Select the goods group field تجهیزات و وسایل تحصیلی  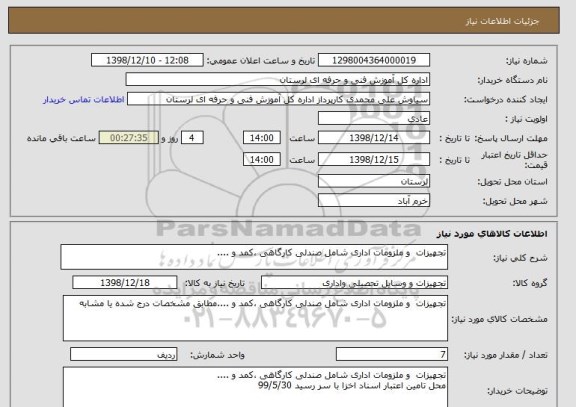point(354,283)
